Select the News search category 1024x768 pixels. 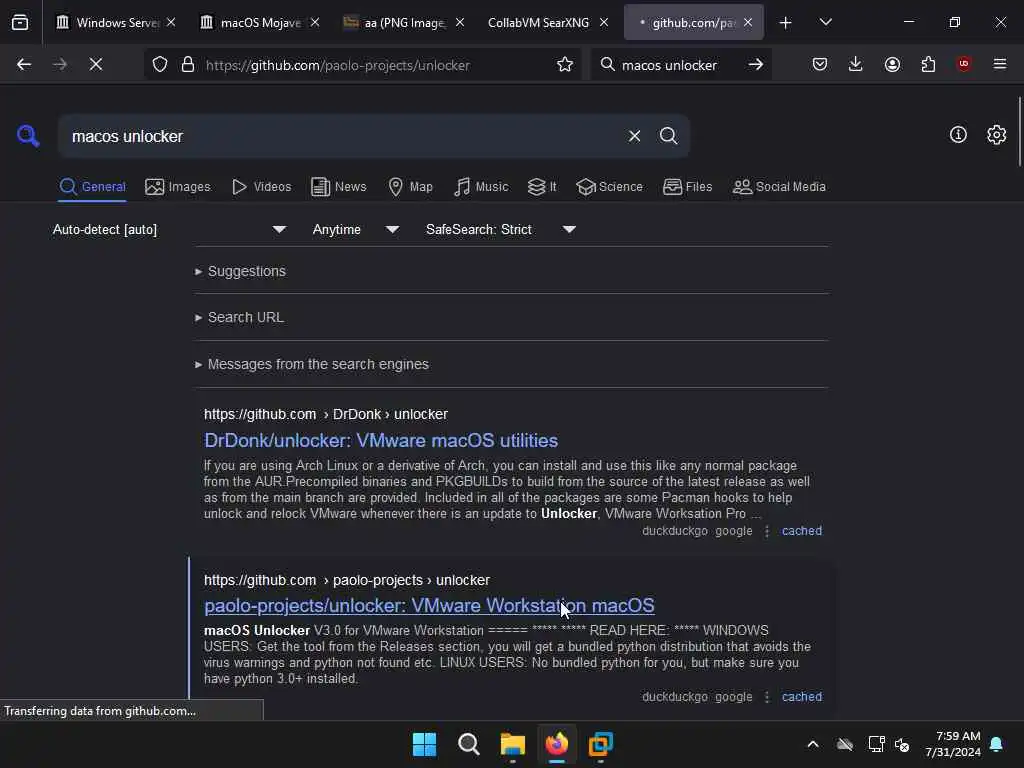click(339, 187)
